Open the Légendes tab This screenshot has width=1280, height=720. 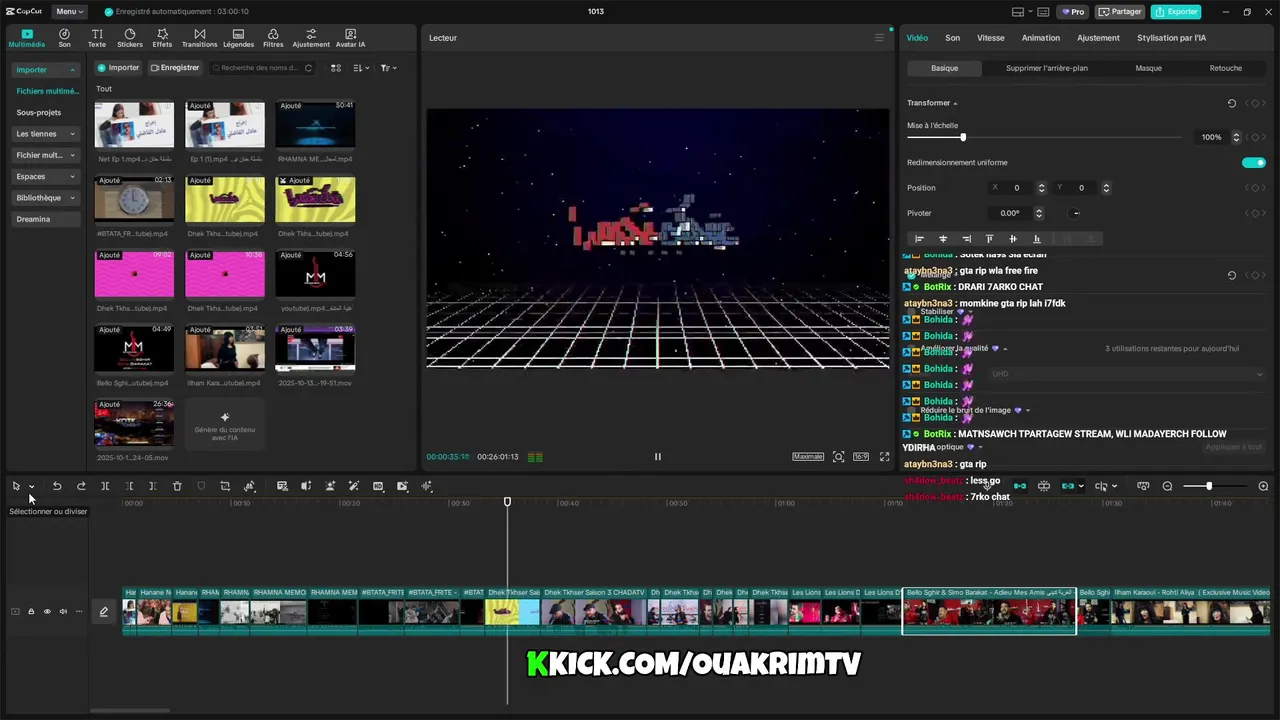238,38
